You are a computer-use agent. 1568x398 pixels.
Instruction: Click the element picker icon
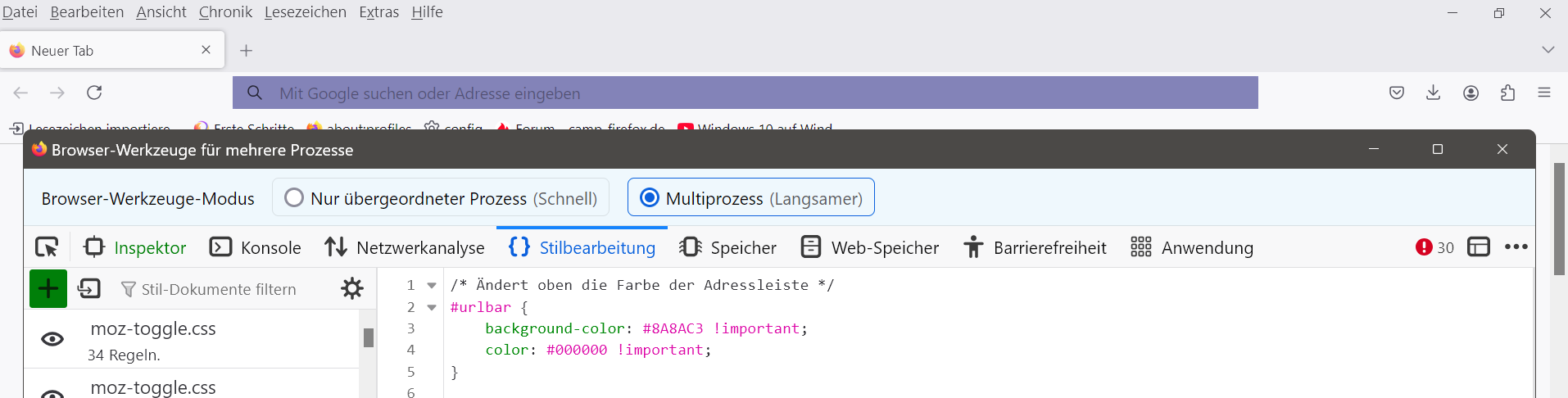click(x=47, y=247)
